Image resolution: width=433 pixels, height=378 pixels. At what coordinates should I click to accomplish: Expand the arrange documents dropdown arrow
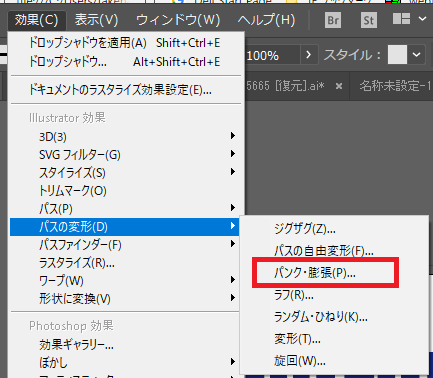(x=422, y=19)
